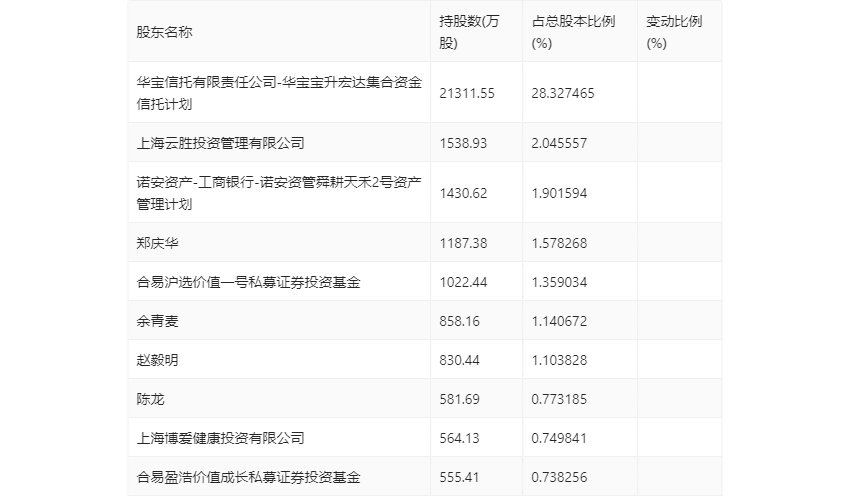The height and width of the screenshot is (496, 850).
Task: Click the percentage 2.045557
Action: point(559,143)
